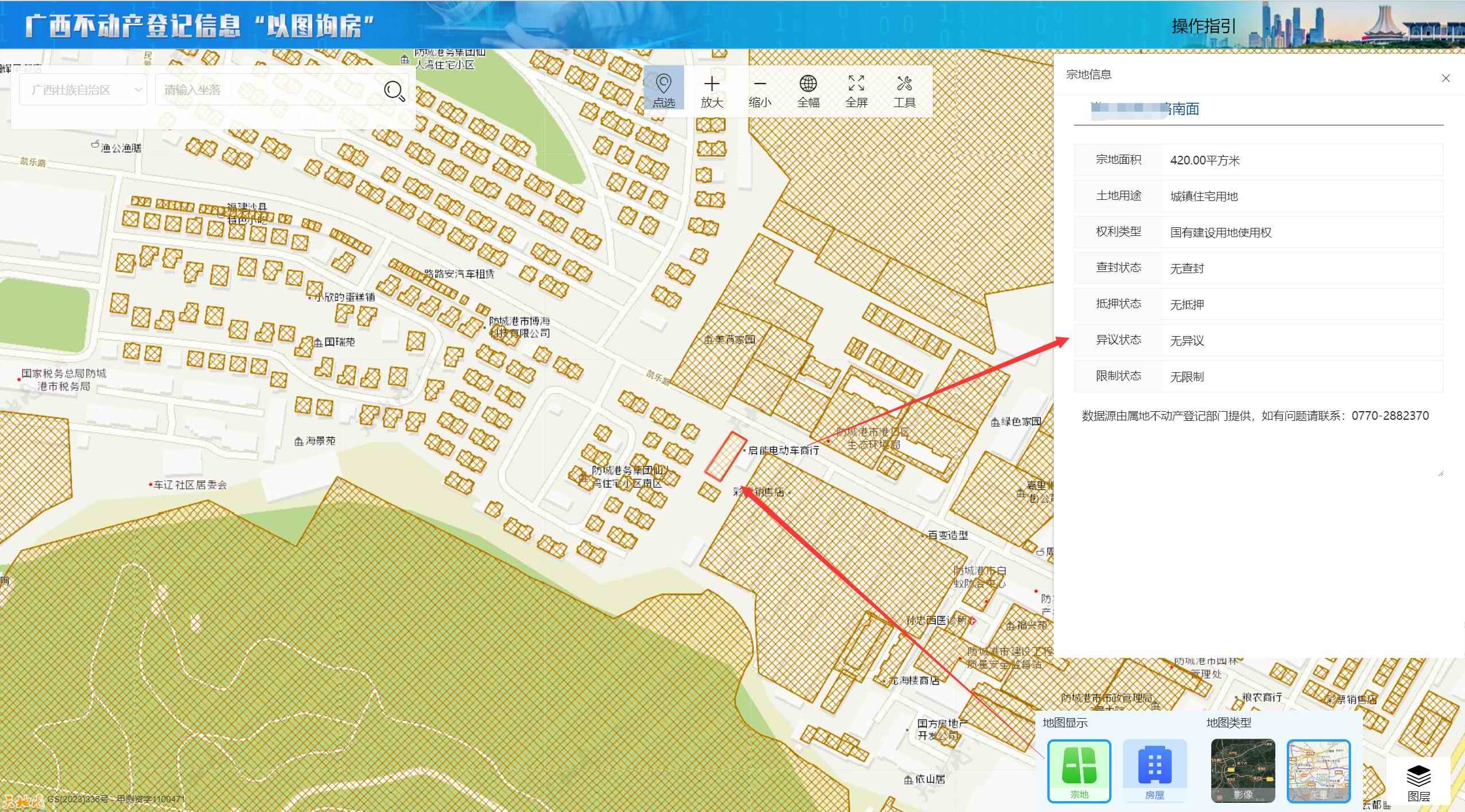This screenshot has height=812, width=1465.
Task: Click the 缩小 zoom out tool
Action: click(760, 90)
